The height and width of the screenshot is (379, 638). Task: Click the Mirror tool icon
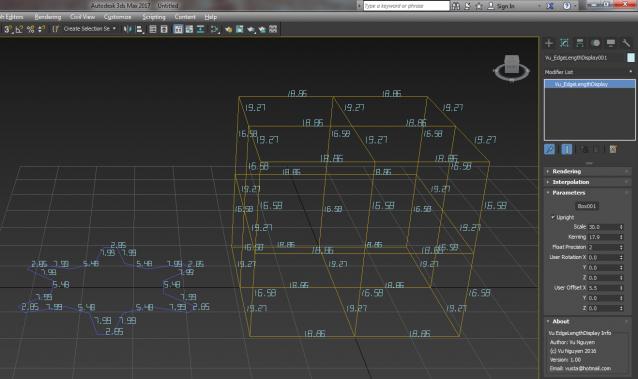pos(128,29)
